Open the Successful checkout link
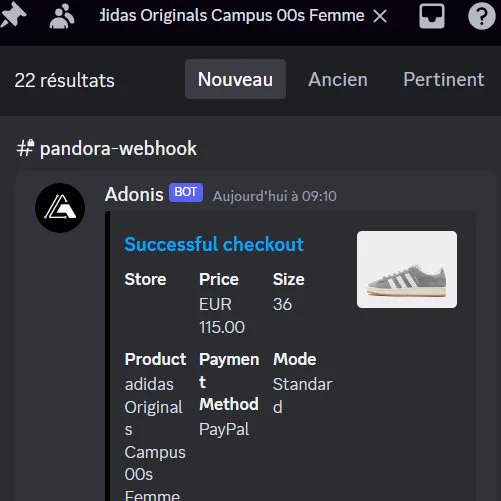Screen dimensions: 501x501 214,244
